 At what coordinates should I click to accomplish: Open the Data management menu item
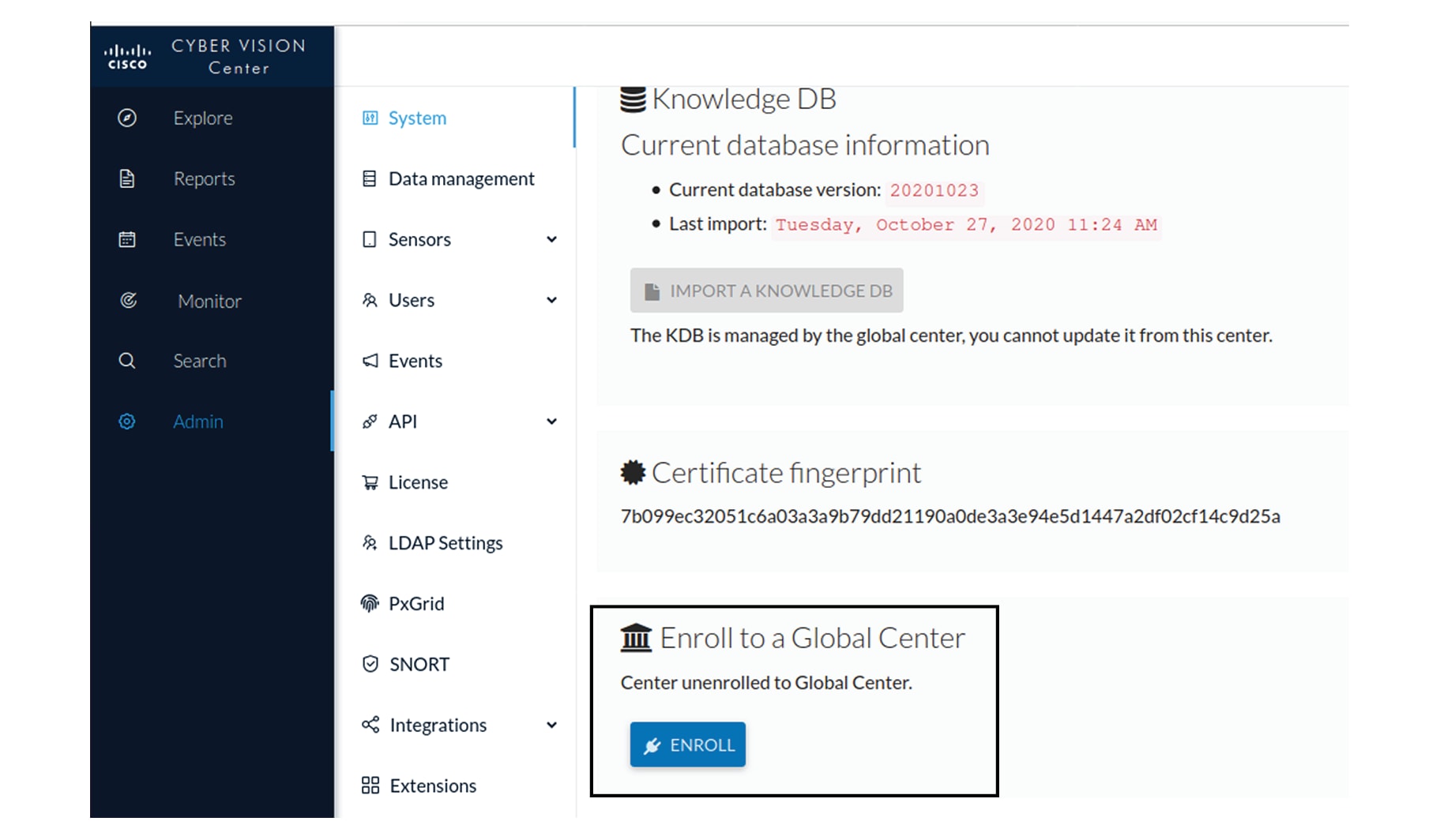pyautogui.click(x=461, y=179)
